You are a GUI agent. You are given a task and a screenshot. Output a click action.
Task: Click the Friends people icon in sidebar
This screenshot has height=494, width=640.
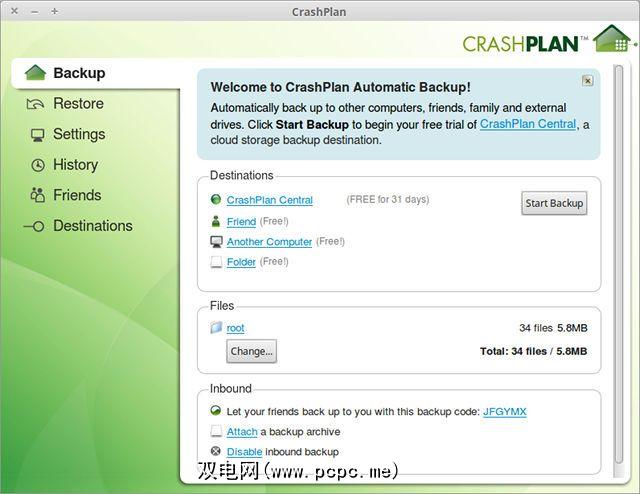[x=38, y=195]
